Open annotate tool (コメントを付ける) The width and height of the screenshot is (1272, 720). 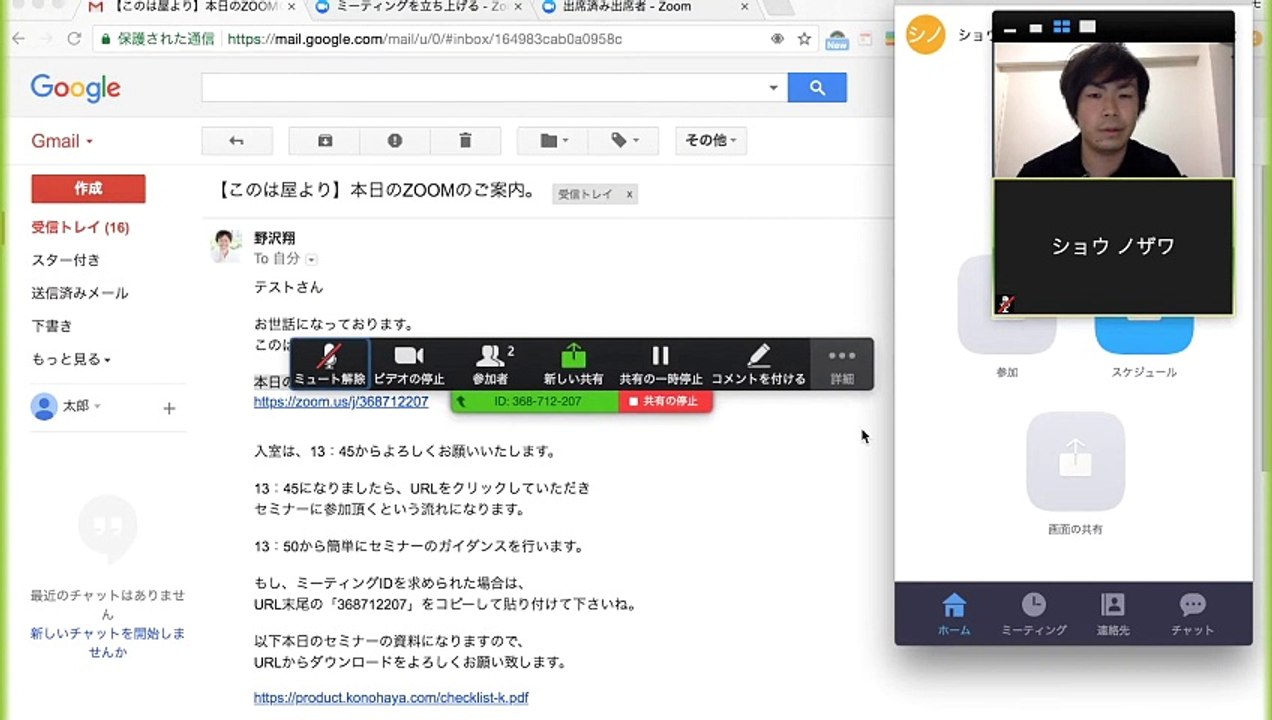pos(758,363)
